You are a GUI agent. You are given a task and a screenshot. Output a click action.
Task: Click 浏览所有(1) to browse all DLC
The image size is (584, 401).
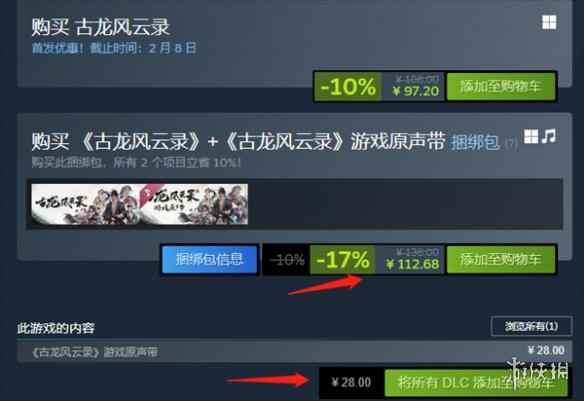531,327
